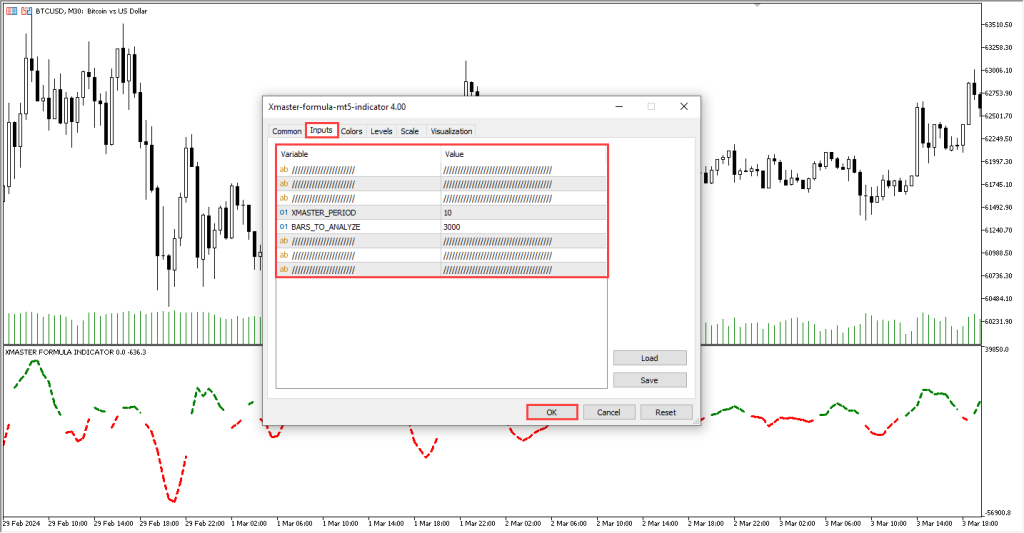Click the chart grid icon beside BTCUSD title
1024x533 pixels.
12,11
